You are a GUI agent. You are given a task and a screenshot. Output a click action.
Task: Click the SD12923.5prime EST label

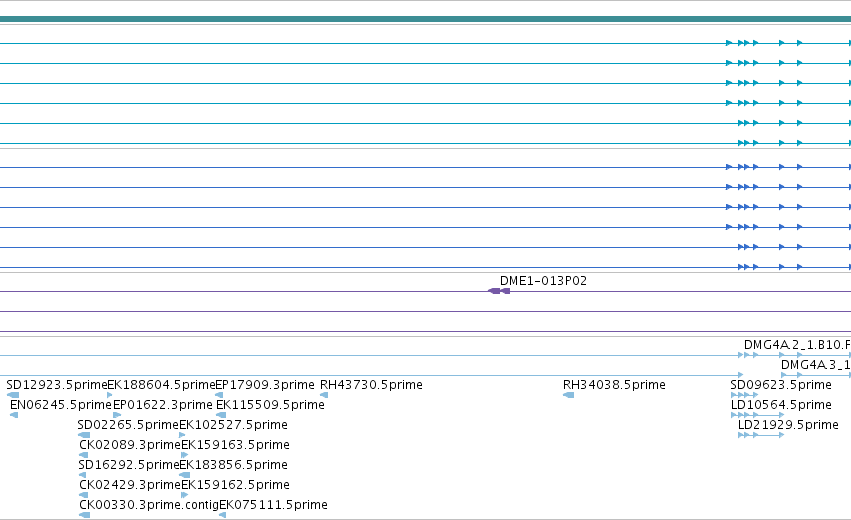tap(56, 385)
